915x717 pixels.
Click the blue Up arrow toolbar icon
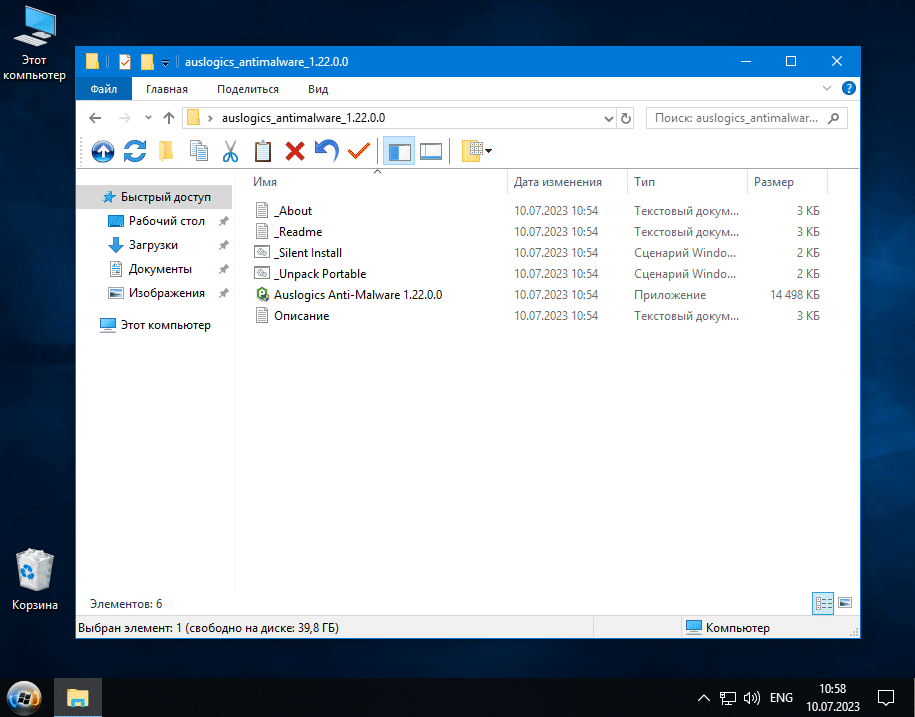(103, 152)
